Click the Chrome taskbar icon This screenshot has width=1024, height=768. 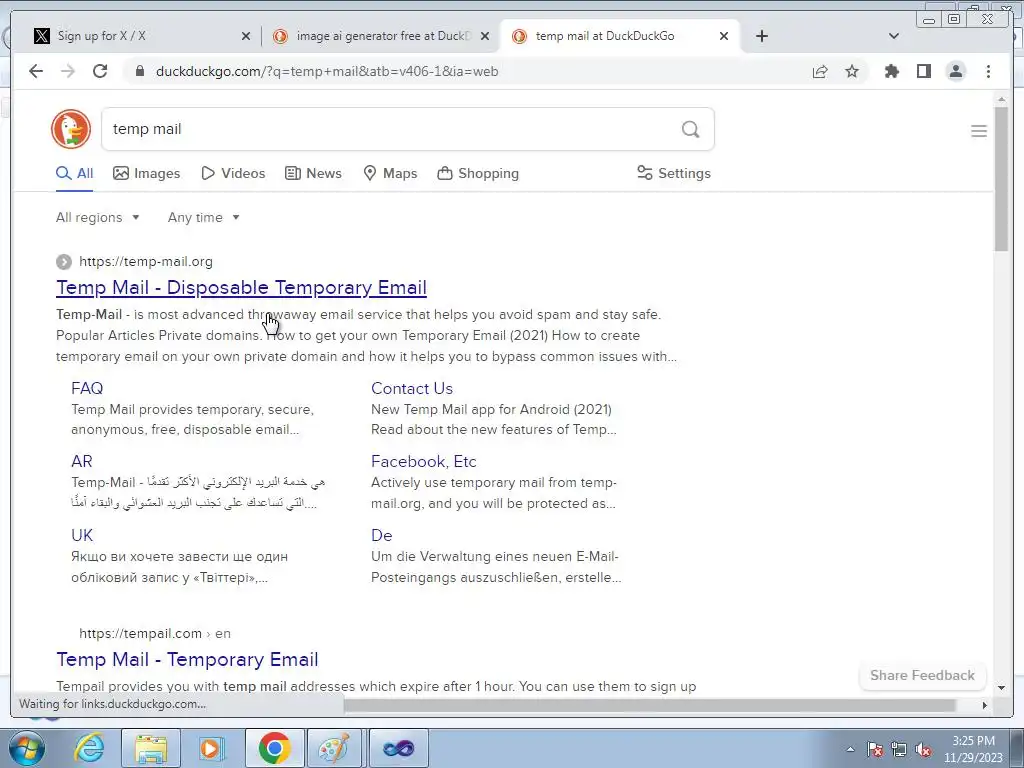coord(274,748)
